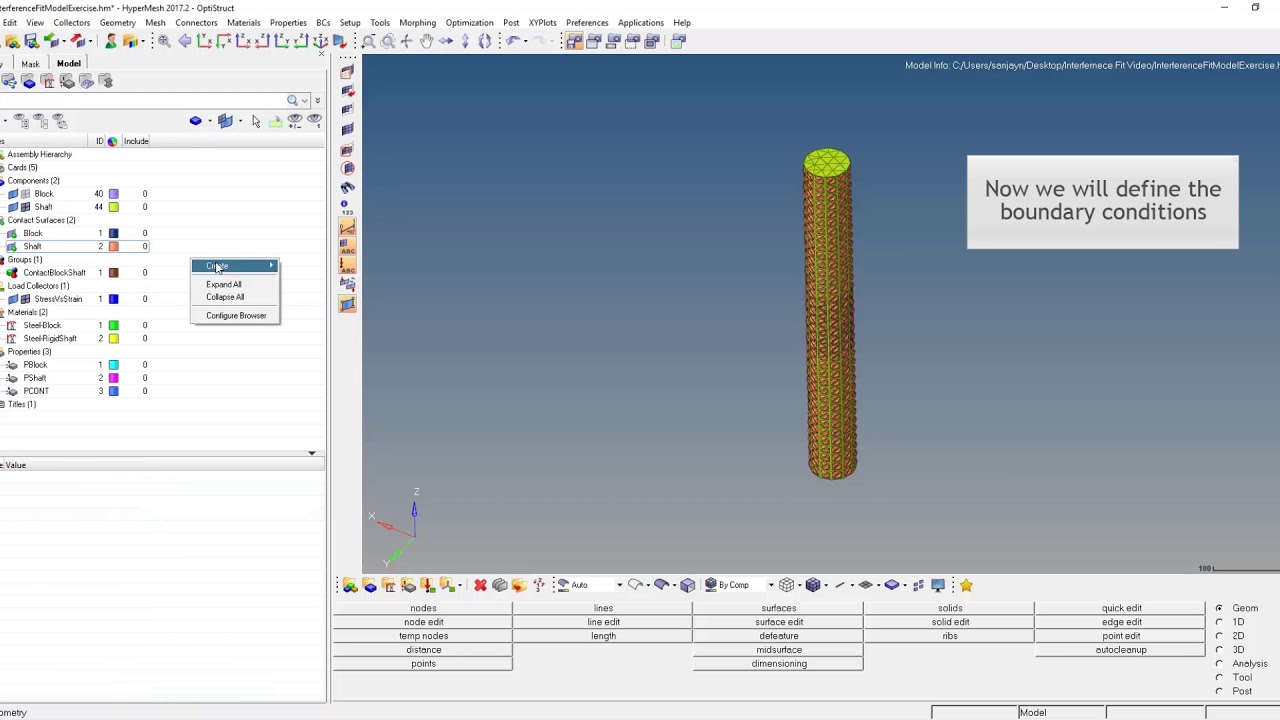Image resolution: width=1280 pixels, height=720 pixels.
Task: Select the Analysis radio button
Action: [1218, 664]
